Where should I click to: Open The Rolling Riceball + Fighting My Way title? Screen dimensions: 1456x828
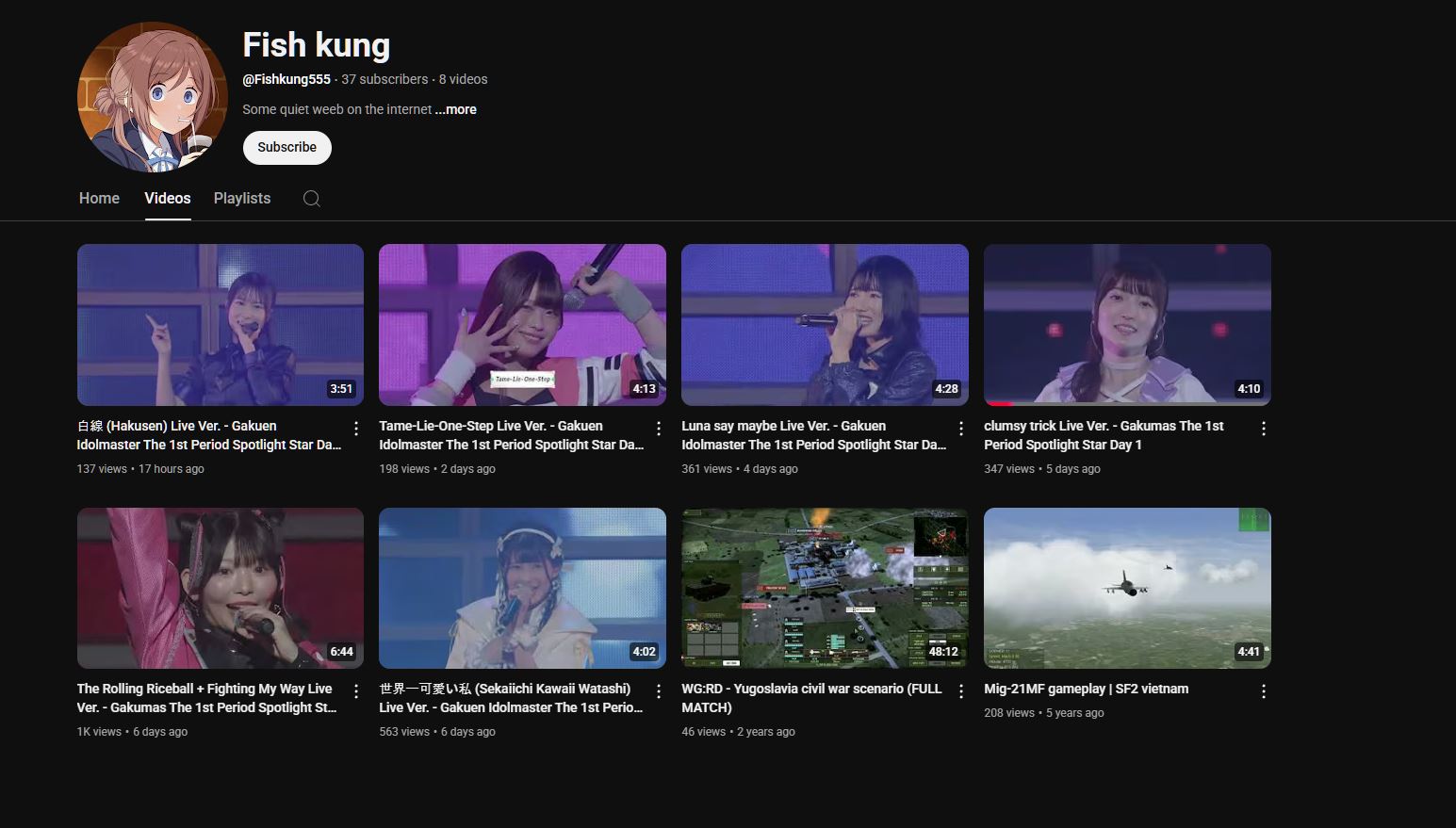click(x=207, y=698)
